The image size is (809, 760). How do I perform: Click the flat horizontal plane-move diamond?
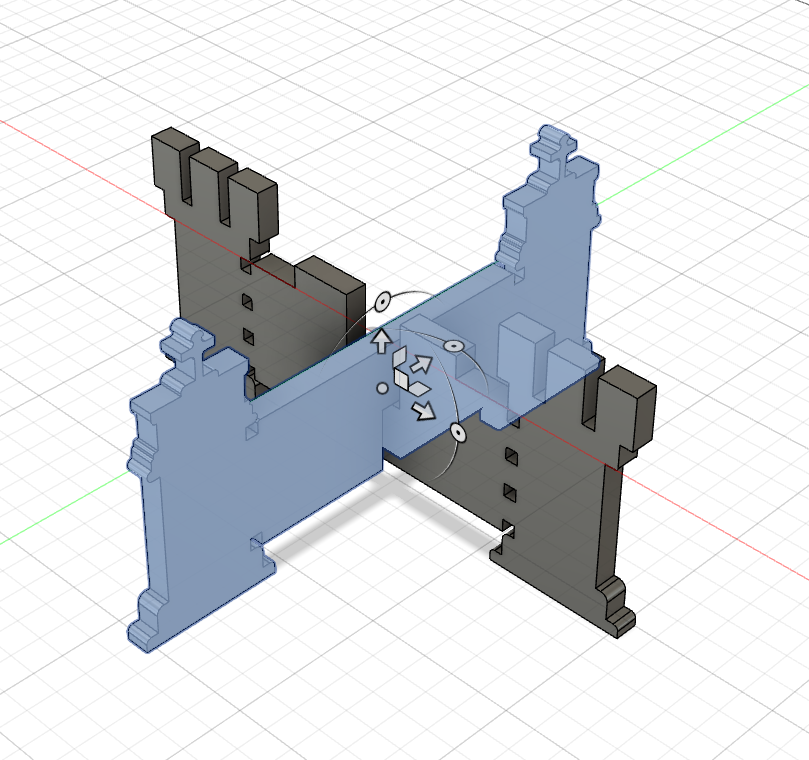[x=419, y=388]
